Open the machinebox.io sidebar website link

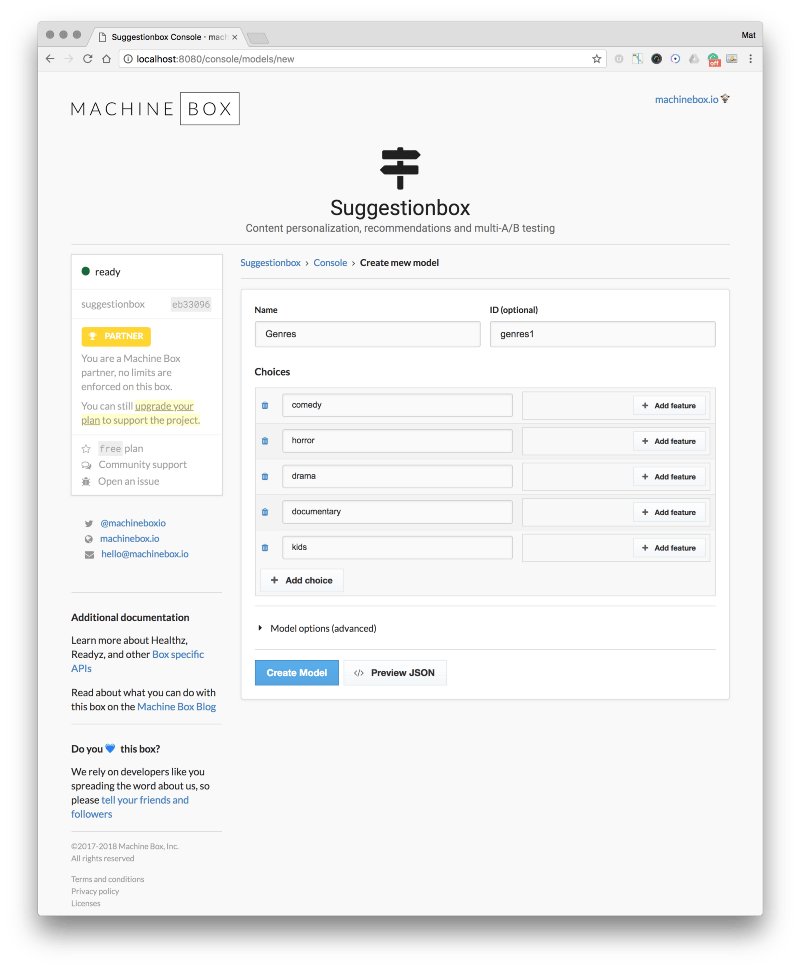[x=130, y=538]
